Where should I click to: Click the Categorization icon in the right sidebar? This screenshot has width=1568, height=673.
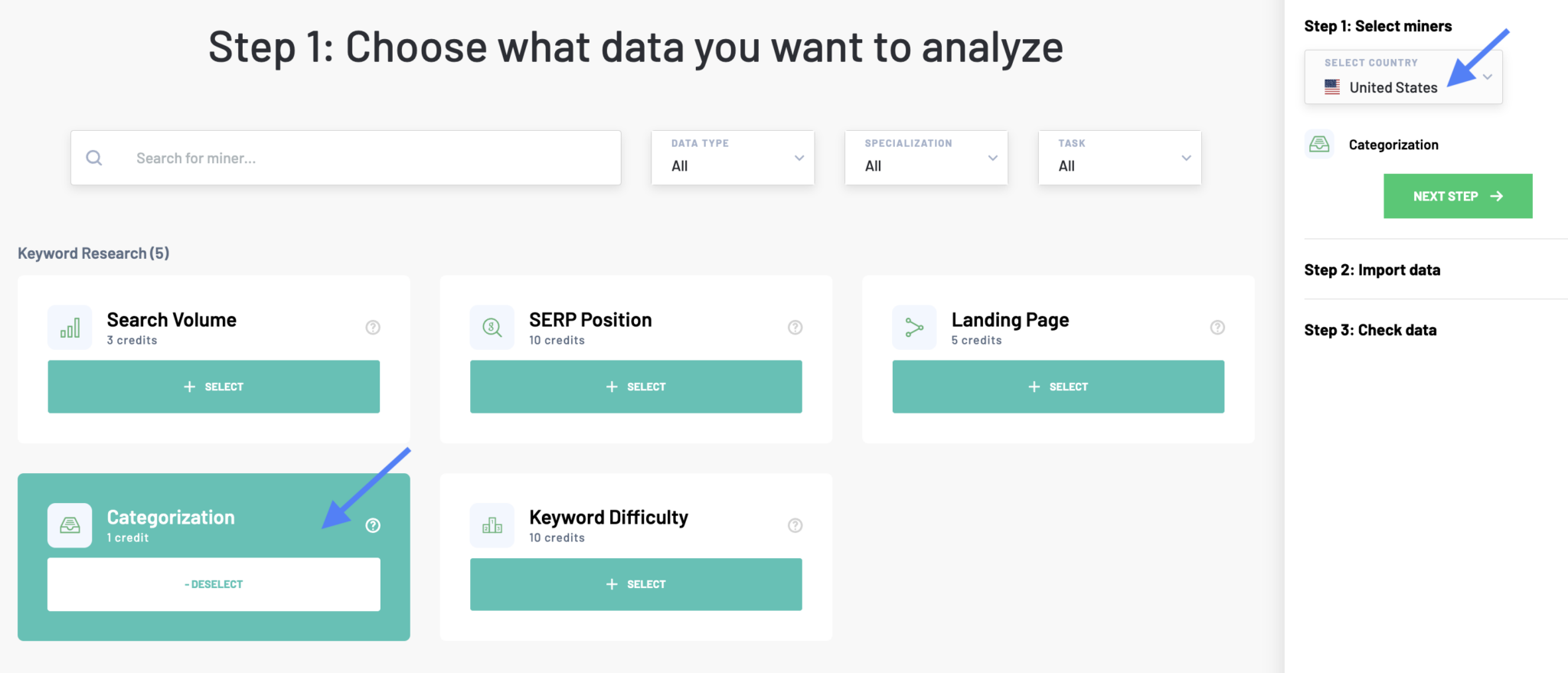[x=1318, y=144]
